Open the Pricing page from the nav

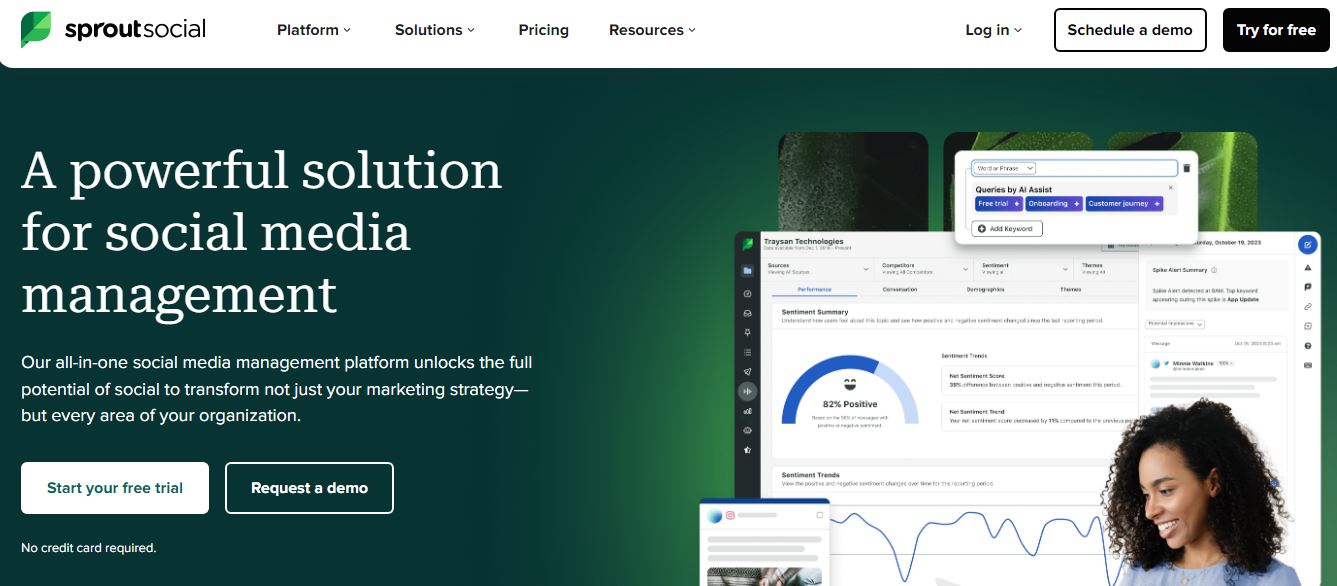pos(543,30)
